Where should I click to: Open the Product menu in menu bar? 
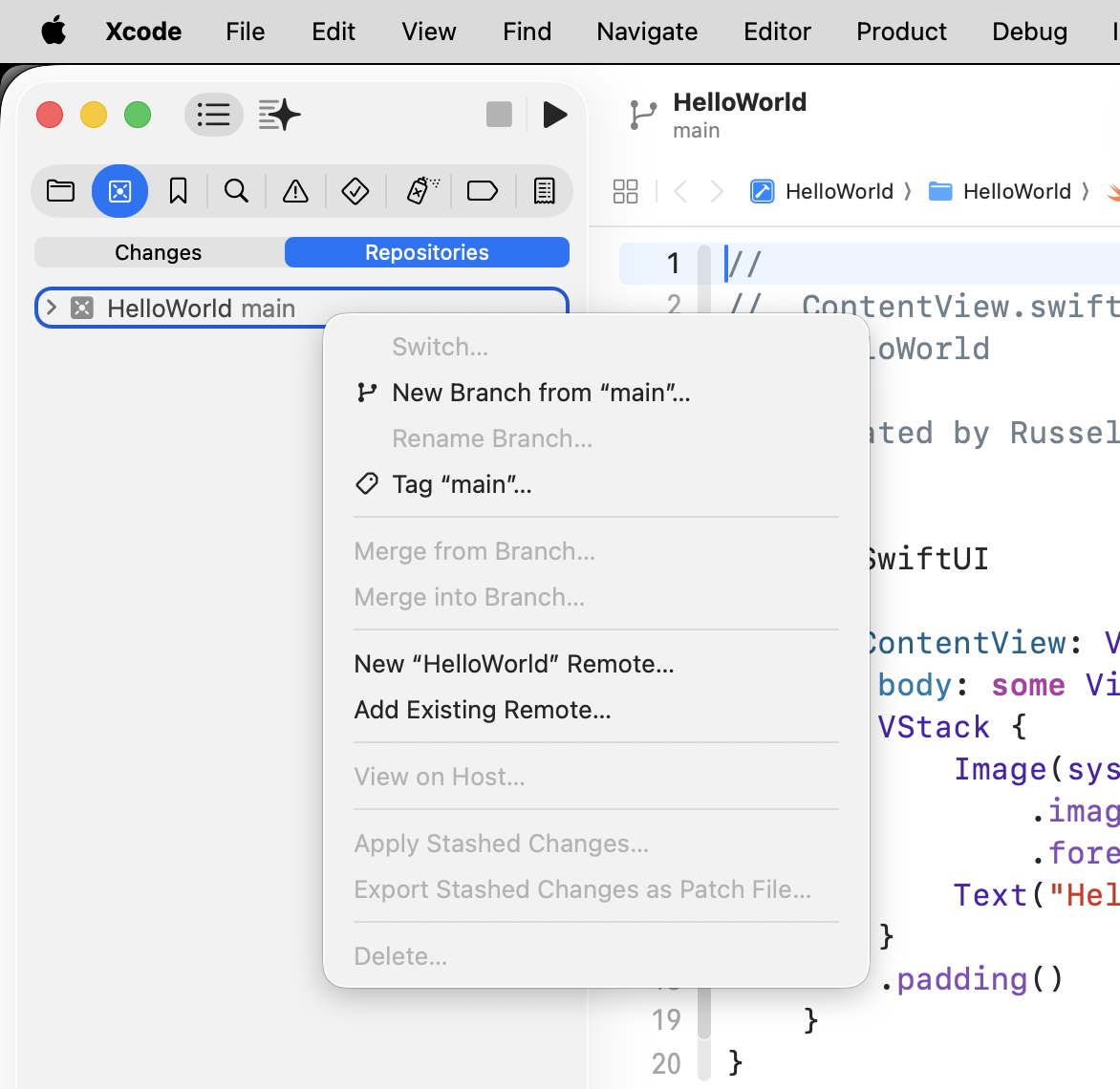pyautogui.click(x=900, y=32)
